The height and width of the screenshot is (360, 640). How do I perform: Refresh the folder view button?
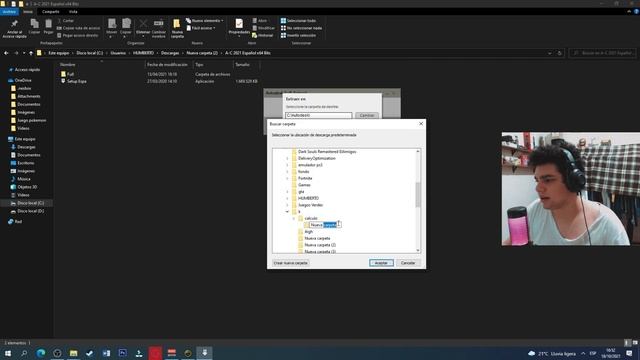click(x=560, y=53)
